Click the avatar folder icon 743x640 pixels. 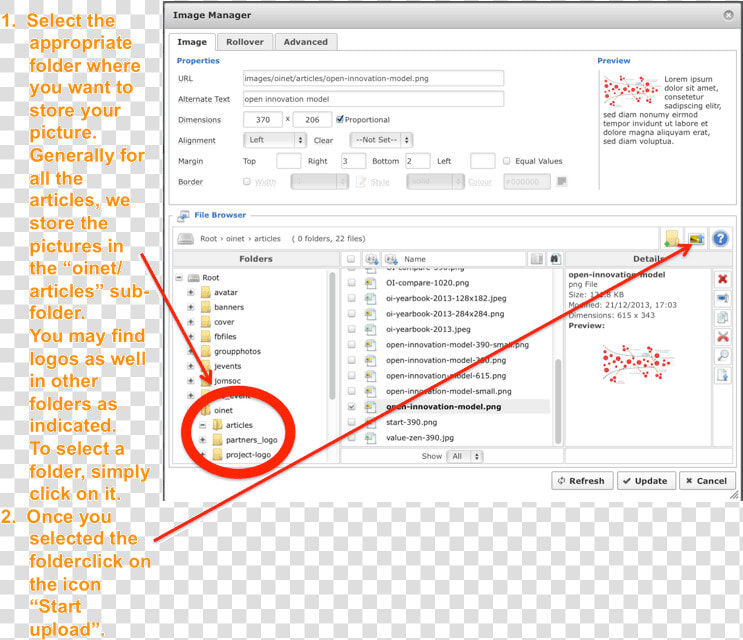pyautogui.click(x=206, y=292)
